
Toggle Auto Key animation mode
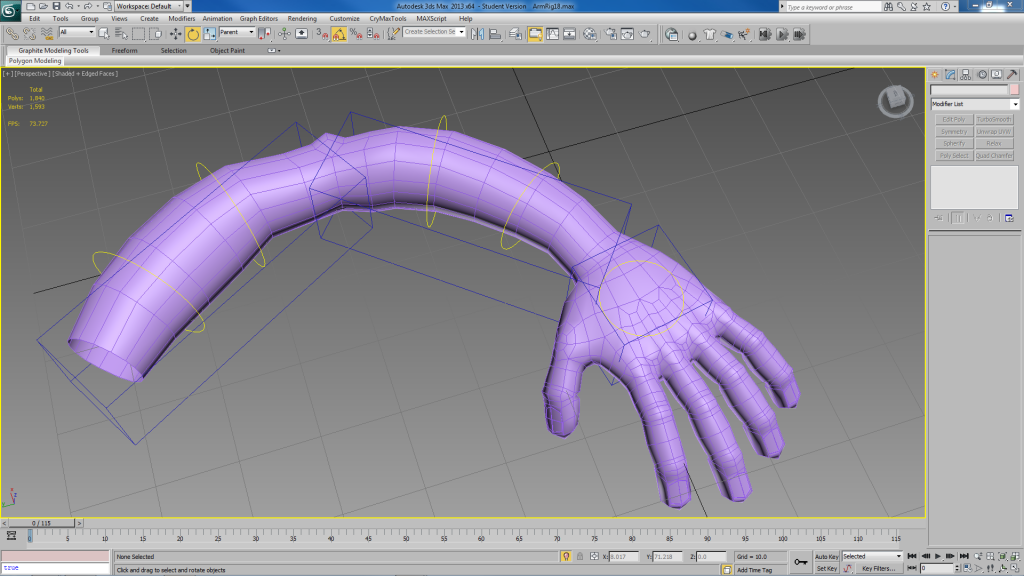pos(826,556)
